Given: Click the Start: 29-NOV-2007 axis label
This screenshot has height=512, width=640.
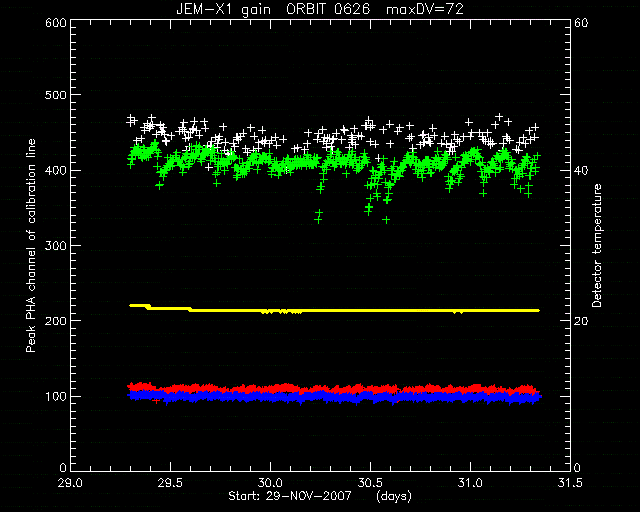Looking at the screenshot, I should coord(290,496).
